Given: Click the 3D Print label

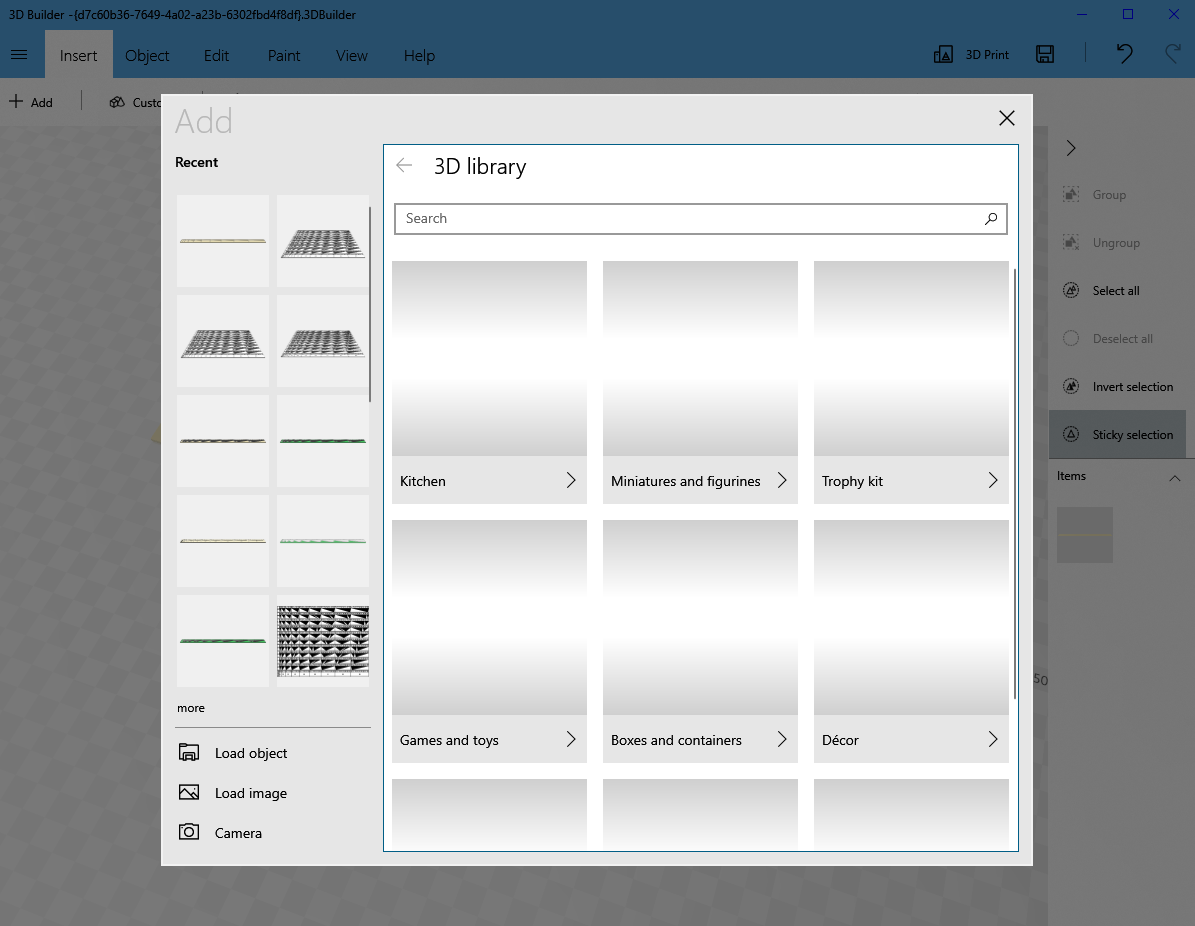Looking at the screenshot, I should [x=987, y=55].
